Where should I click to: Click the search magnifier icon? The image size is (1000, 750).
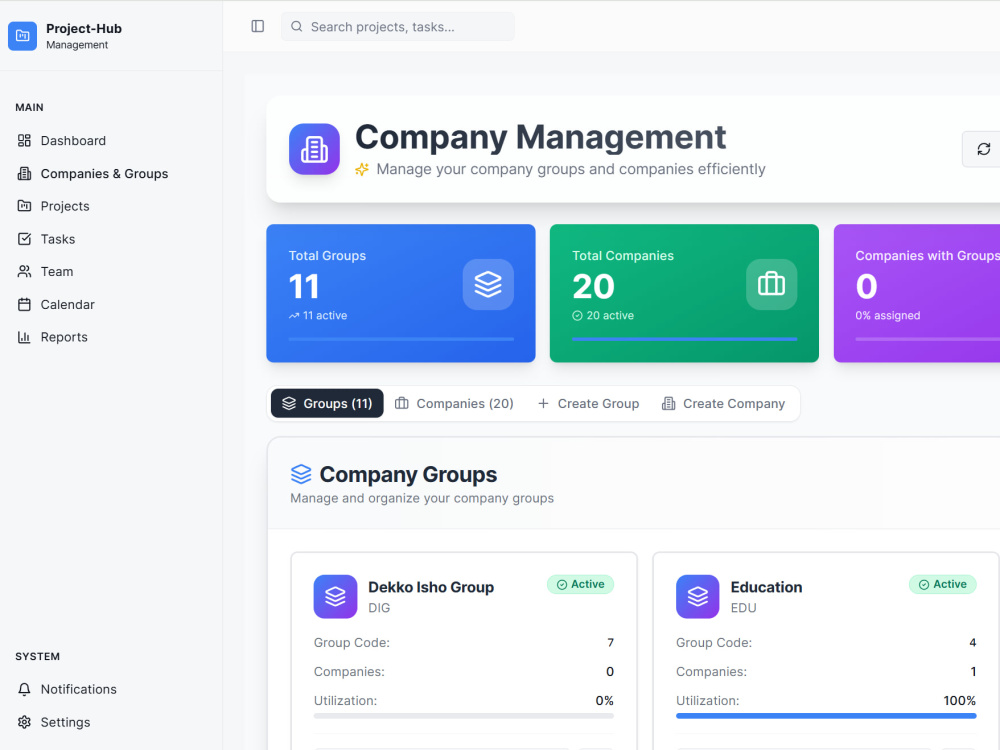(x=297, y=26)
